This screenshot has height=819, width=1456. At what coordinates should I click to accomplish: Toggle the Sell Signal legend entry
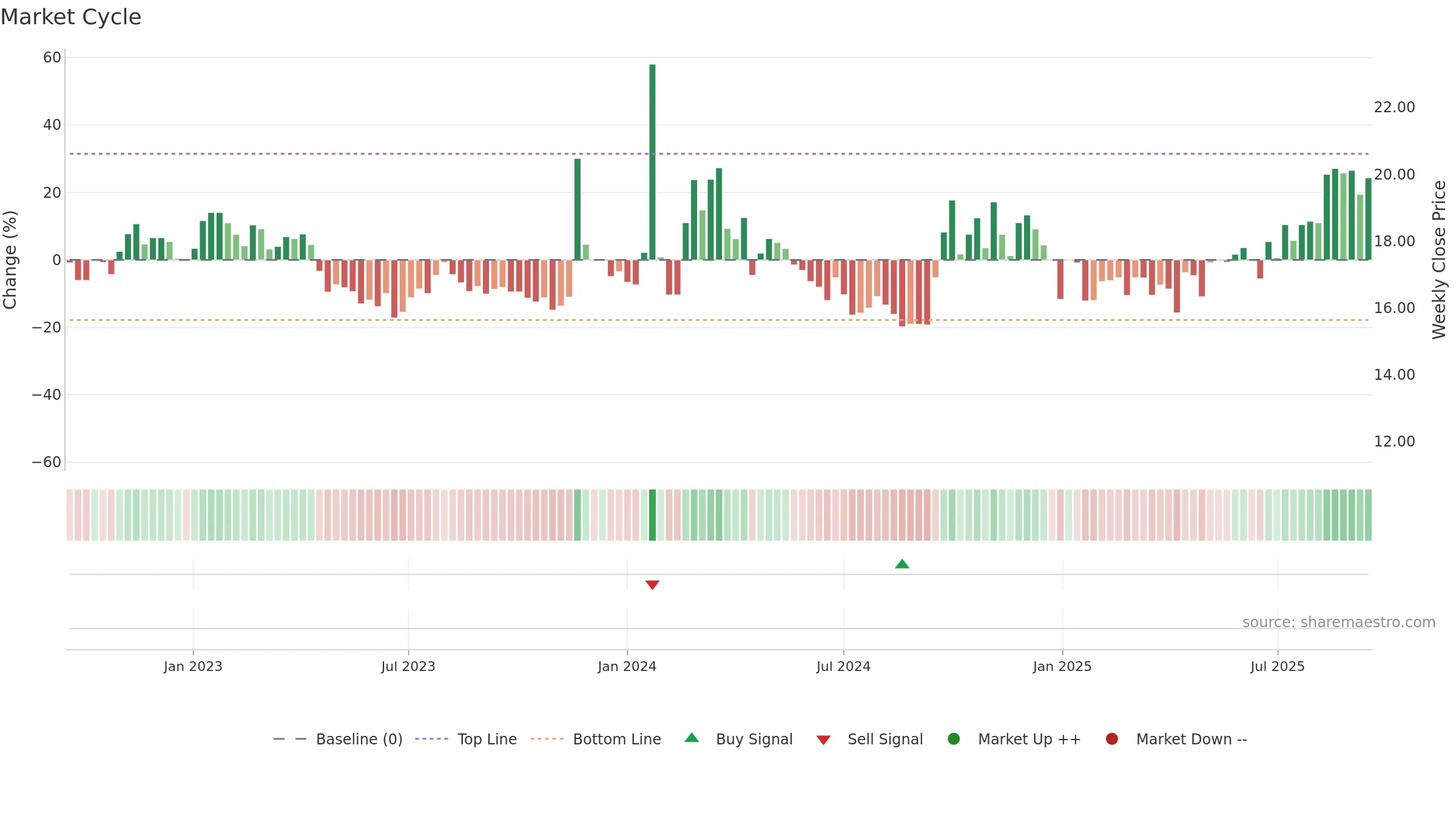pos(869,739)
